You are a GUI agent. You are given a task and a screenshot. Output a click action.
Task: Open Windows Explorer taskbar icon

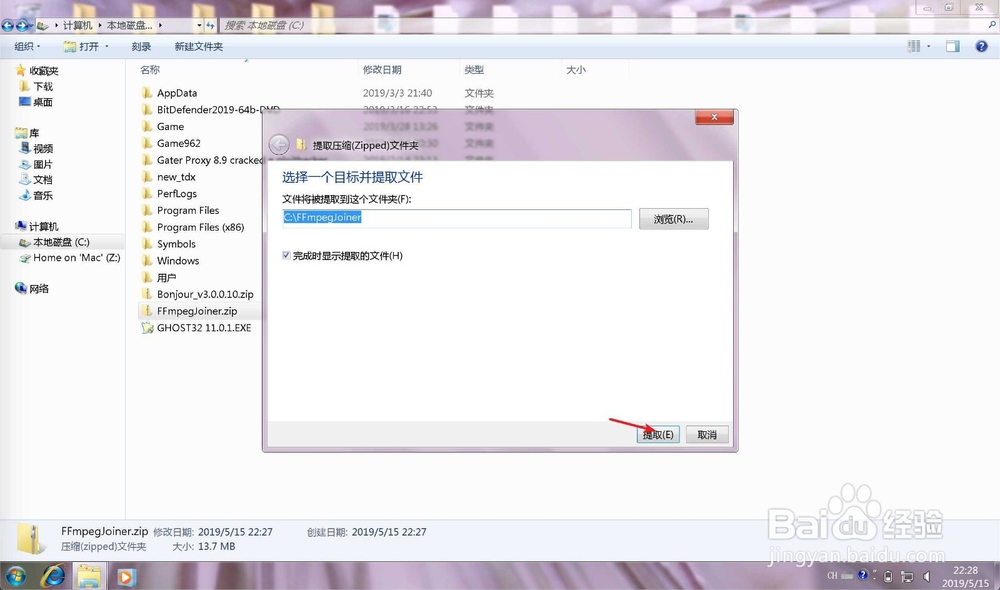(89, 577)
